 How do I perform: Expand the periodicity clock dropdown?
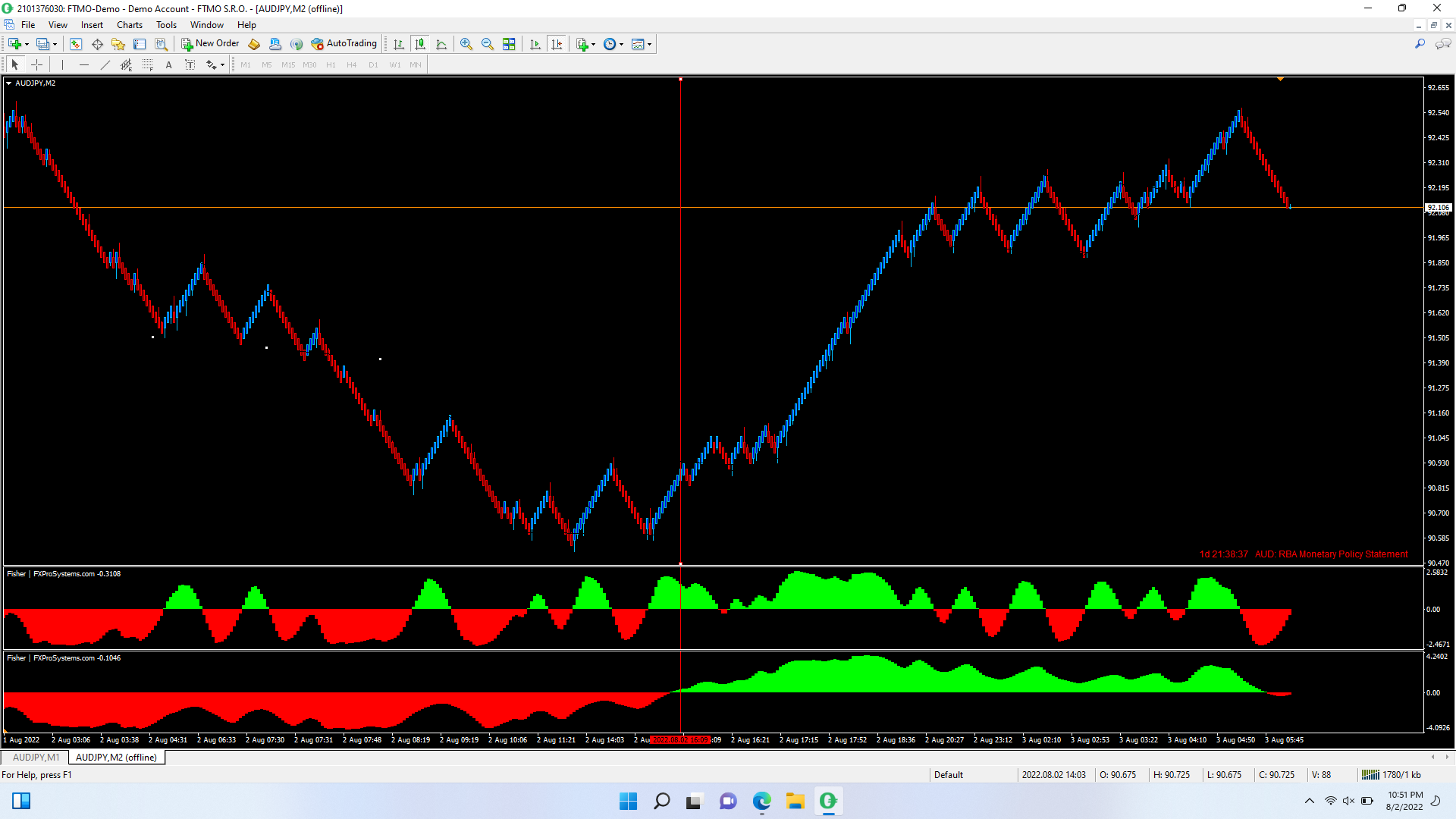click(x=613, y=44)
